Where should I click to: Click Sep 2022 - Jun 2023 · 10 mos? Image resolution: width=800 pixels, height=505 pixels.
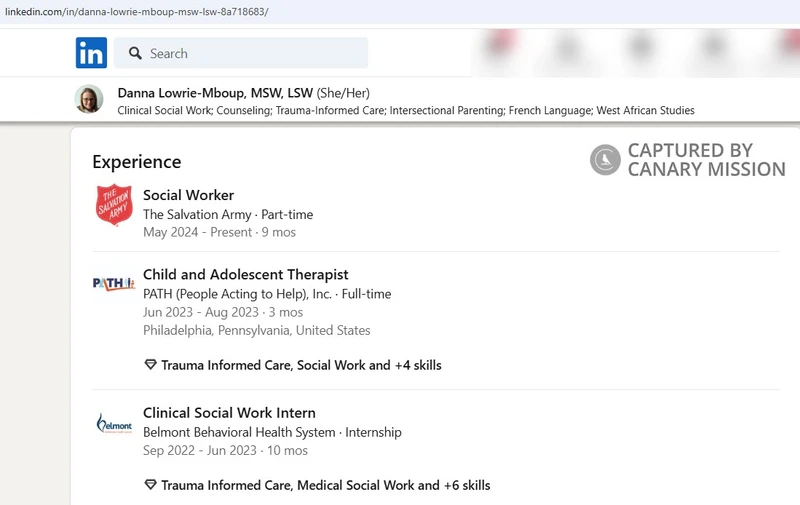click(225, 450)
